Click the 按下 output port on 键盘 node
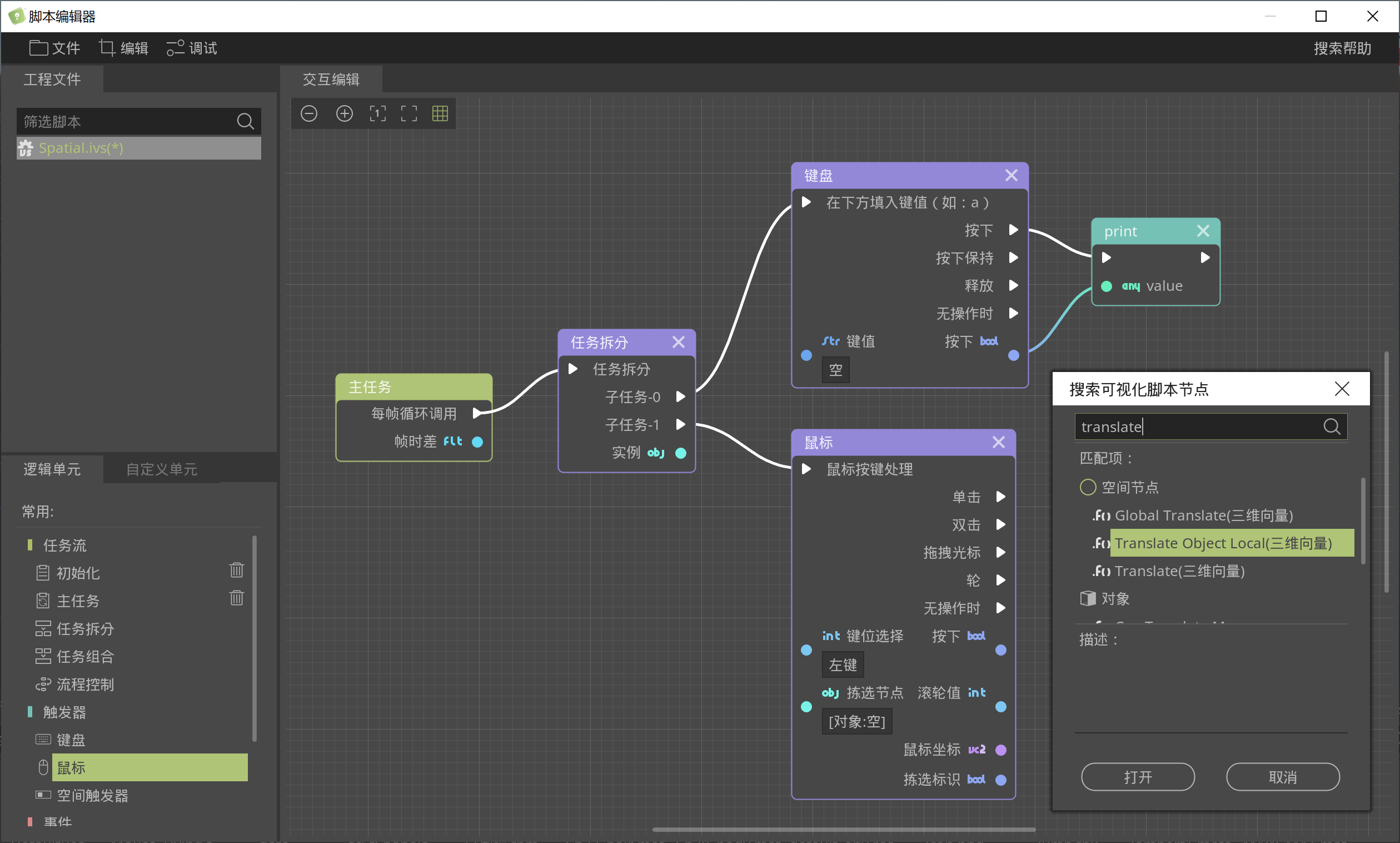This screenshot has width=1400, height=843. tap(1013, 230)
